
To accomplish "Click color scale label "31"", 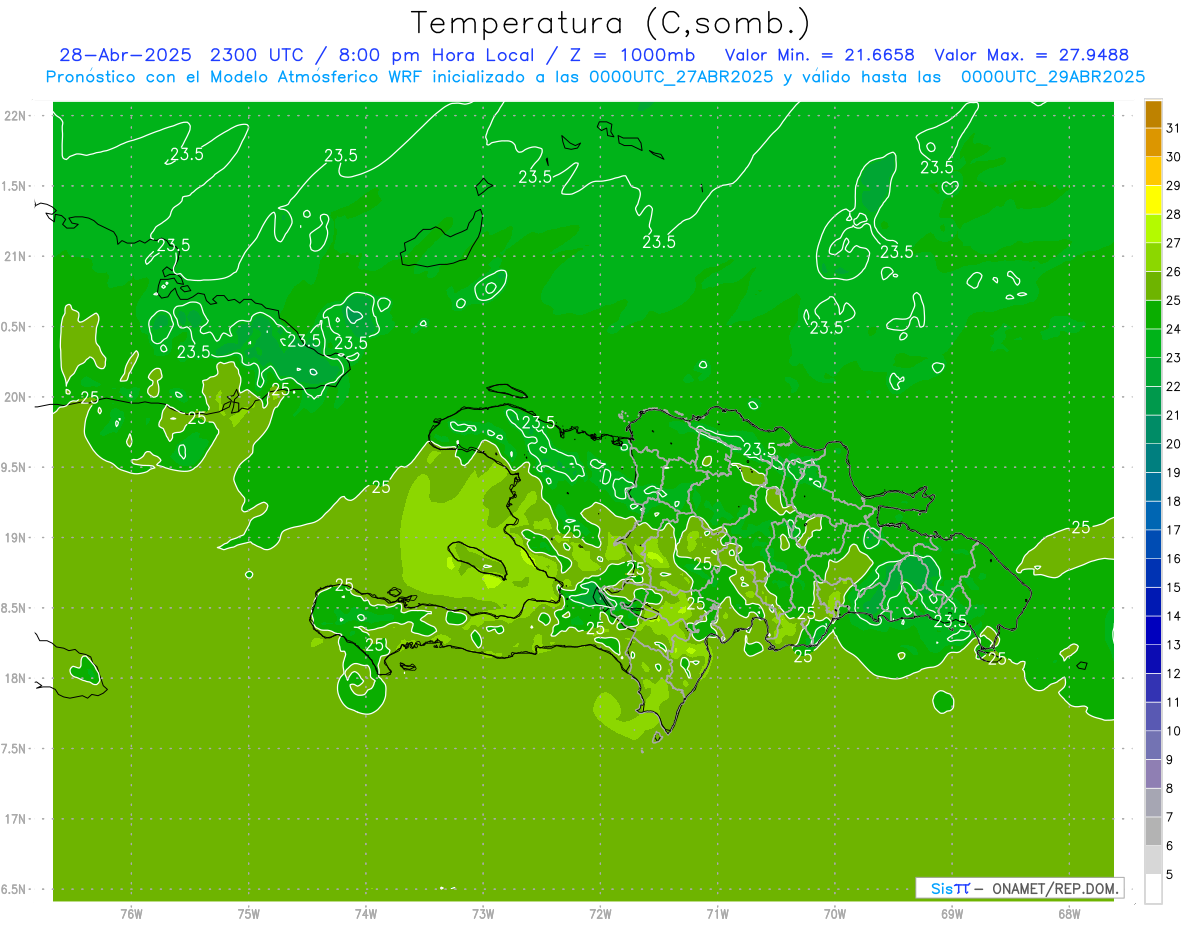I will (x=1173, y=128).
